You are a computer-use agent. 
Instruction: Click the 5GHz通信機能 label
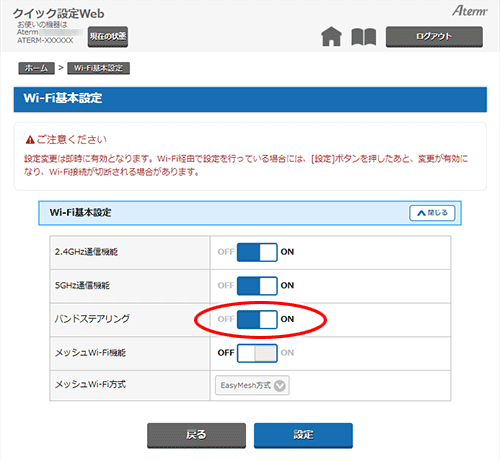(x=82, y=285)
